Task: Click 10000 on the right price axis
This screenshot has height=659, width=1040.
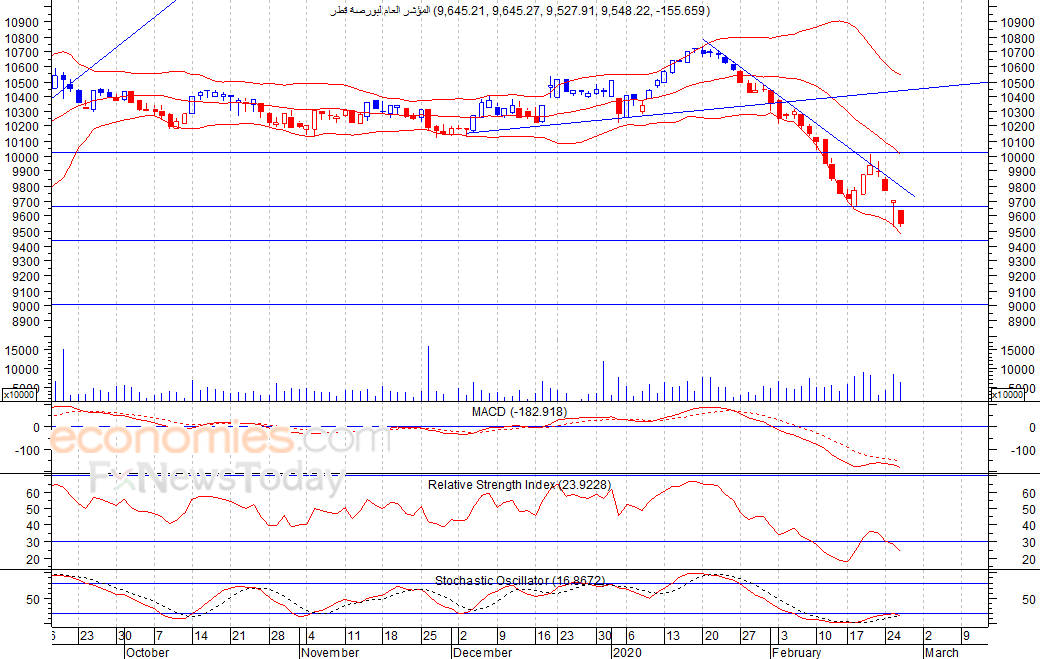Action: (x=1017, y=157)
